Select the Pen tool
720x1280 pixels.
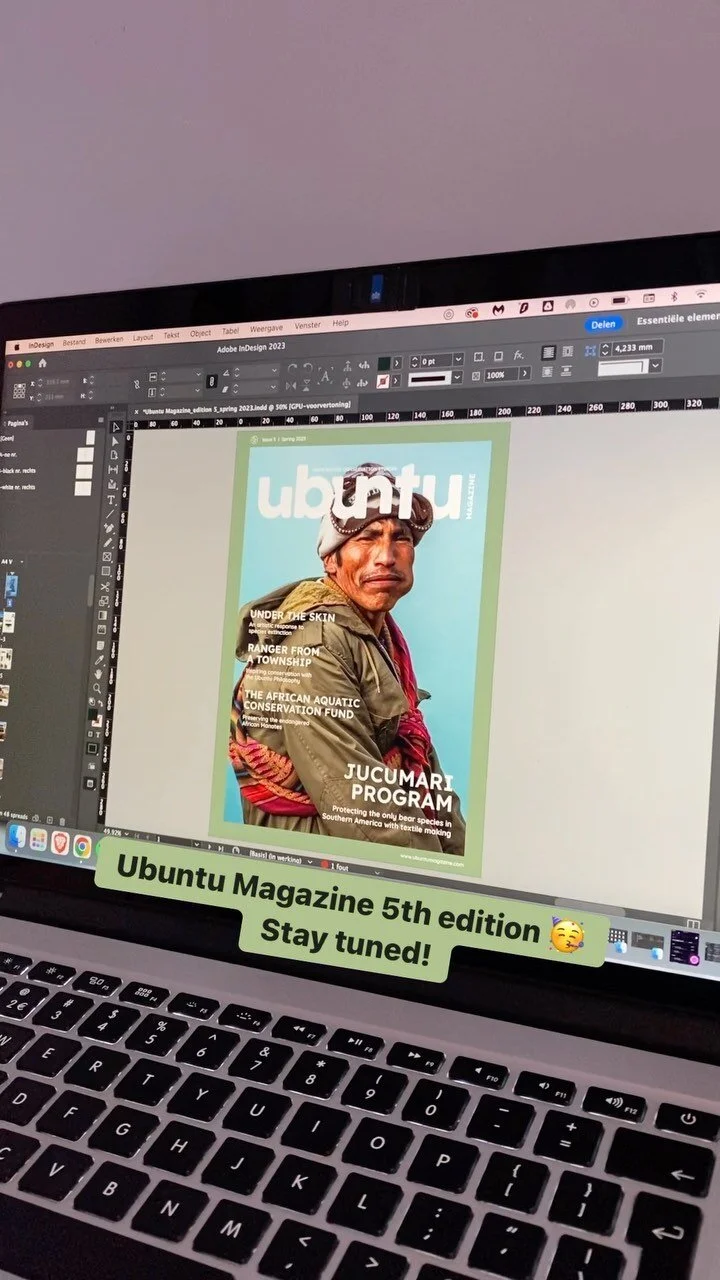[109, 528]
